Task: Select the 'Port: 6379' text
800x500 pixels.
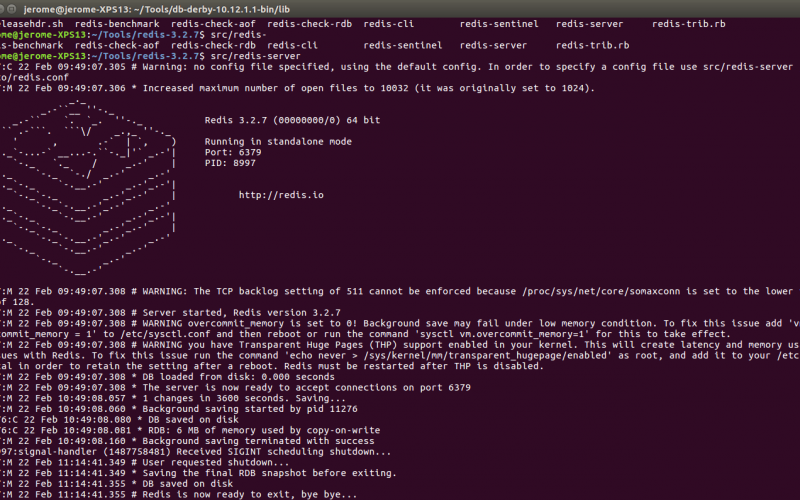Action: coord(233,152)
